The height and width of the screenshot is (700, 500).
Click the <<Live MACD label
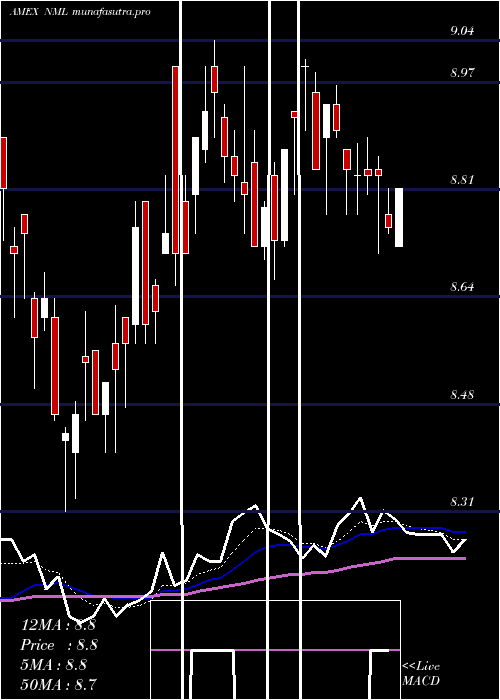point(421,673)
